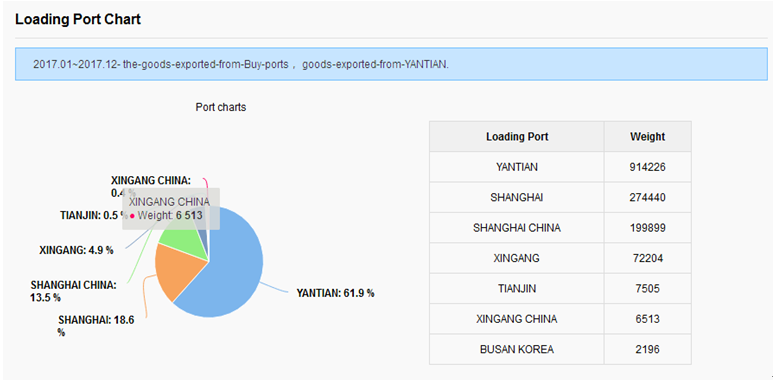Click the SHANGHAI: 18.6 % chart label
The width and height of the screenshot is (773, 386).
pos(96,326)
